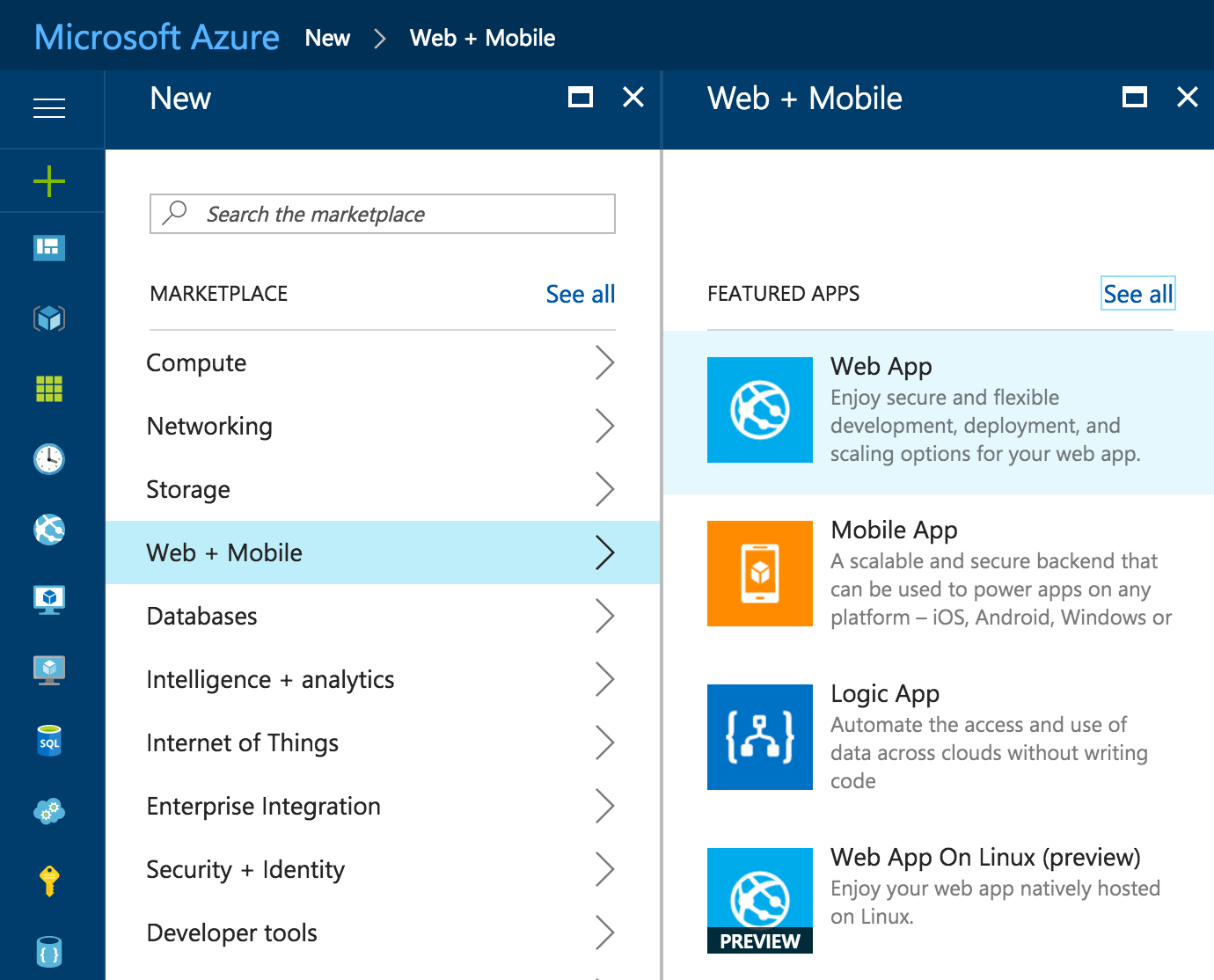Viewport: 1214px width, 980px height.
Task: Click the yellow key Subscriptions icon
Action: pyautogui.click(x=49, y=881)
